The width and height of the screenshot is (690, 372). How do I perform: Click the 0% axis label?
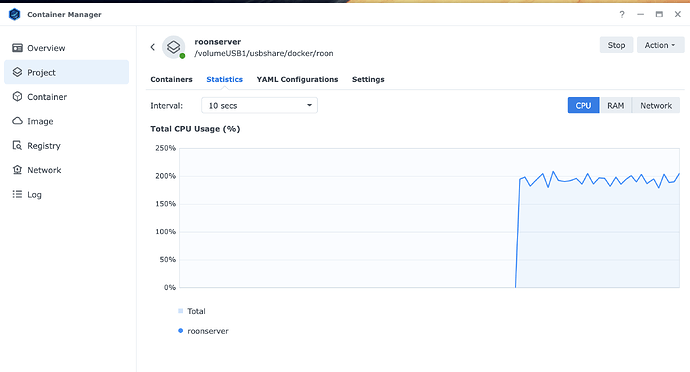click(170, 287)
